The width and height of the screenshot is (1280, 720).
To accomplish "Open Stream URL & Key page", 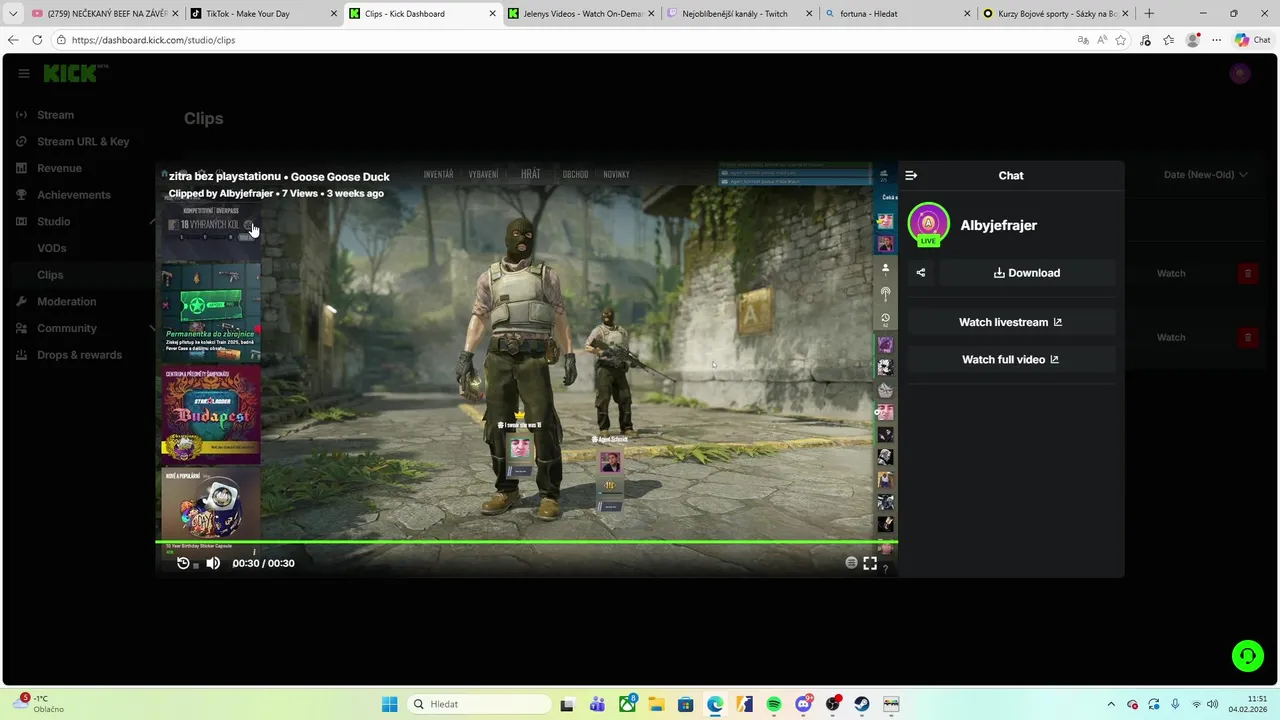I will point(83,141).
